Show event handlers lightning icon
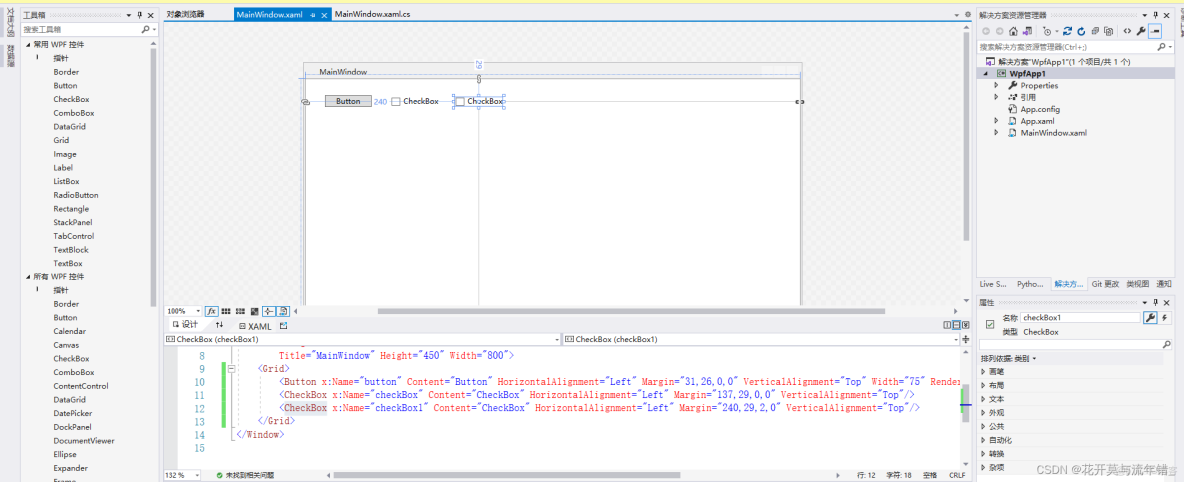Viewport: 1184px width, 482px height. click(x=1164, y=317)
